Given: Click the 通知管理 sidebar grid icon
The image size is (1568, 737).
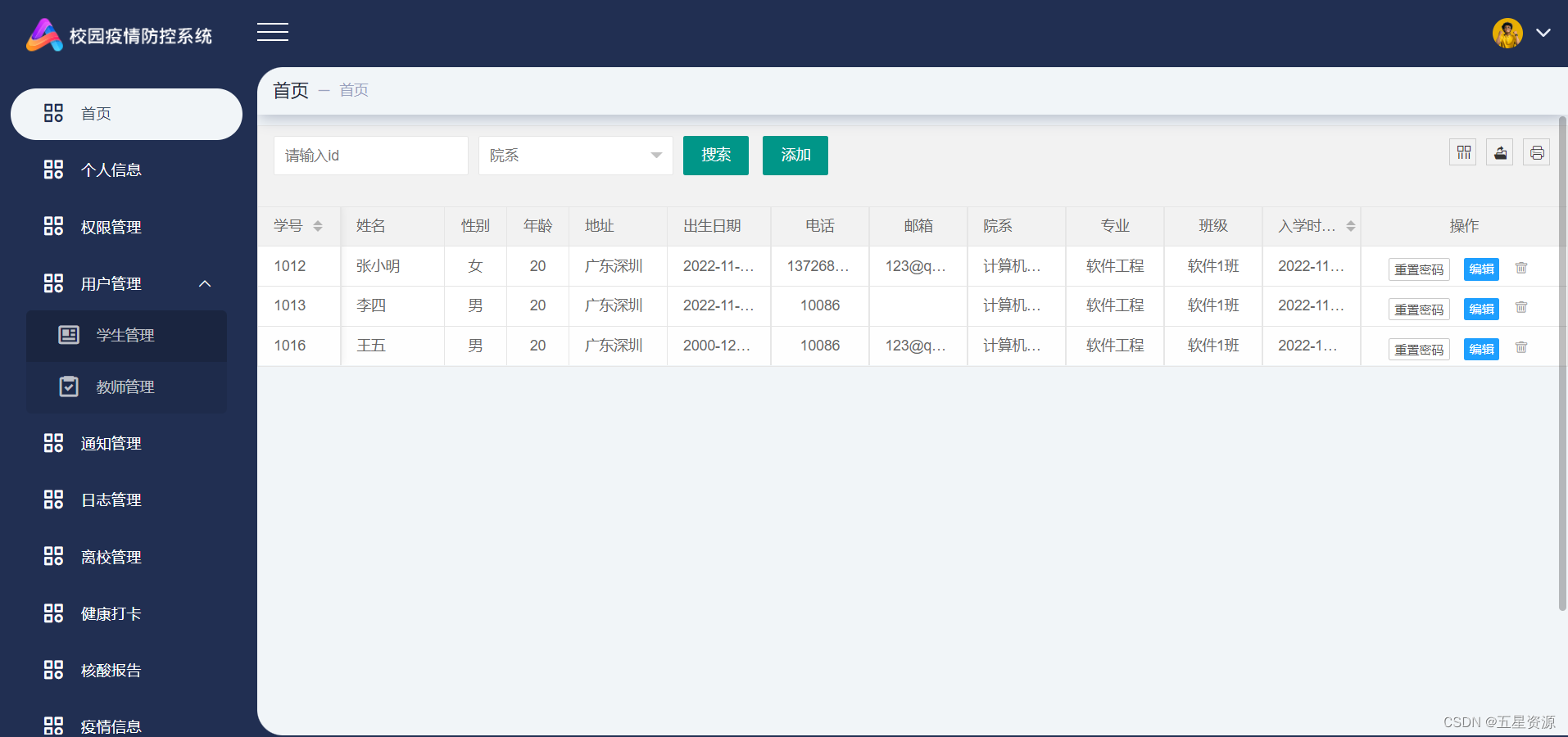Looking at the screenshot, I should [53, 443].
